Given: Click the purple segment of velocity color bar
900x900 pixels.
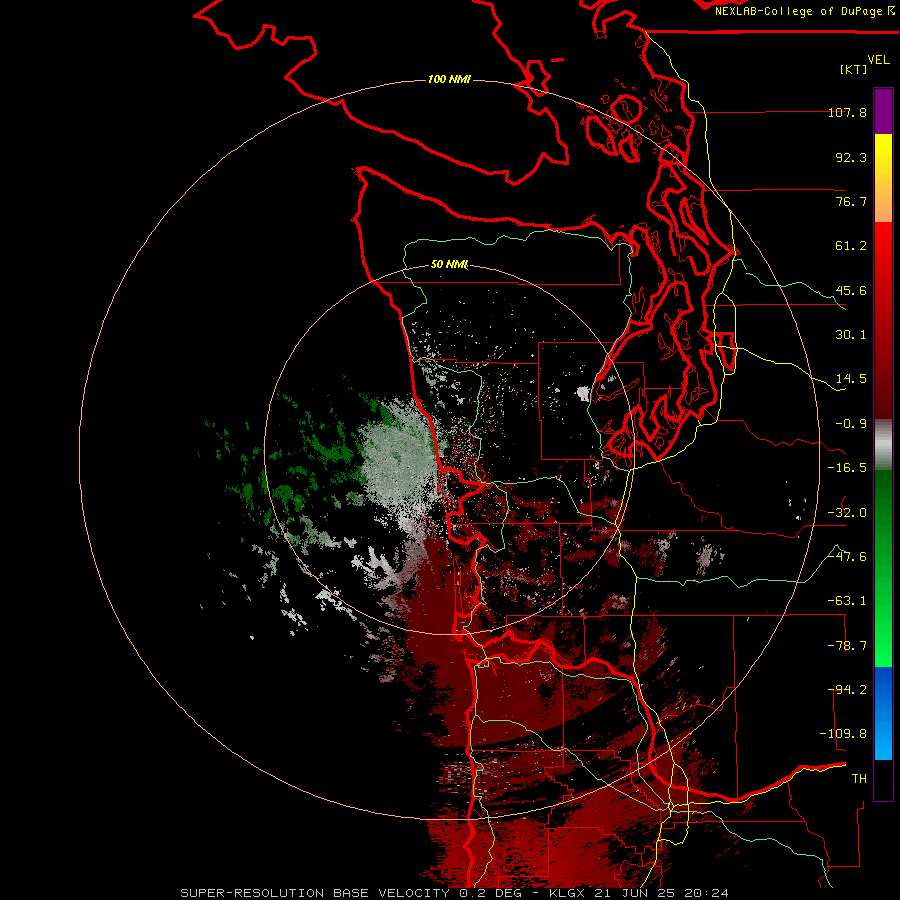Looking at the screenshot, I should coord(883,111).
